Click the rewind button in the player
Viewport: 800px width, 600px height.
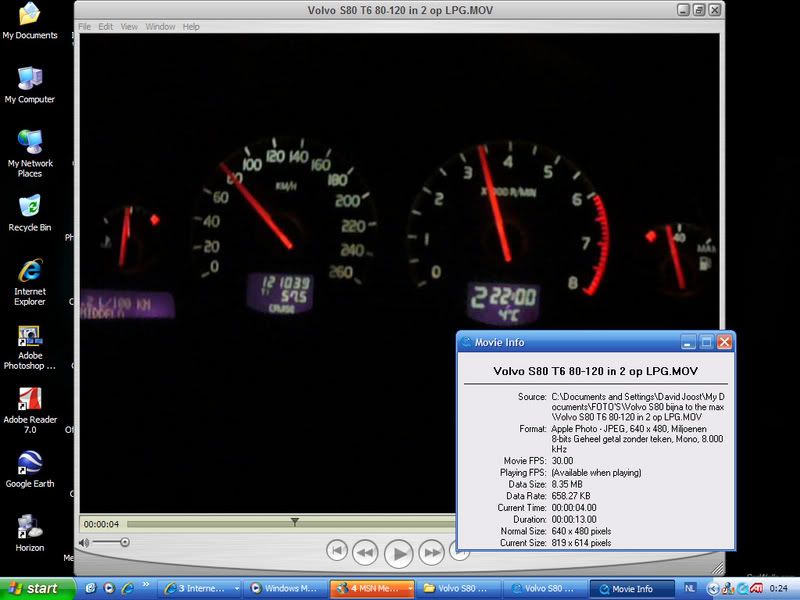[365, 552]
